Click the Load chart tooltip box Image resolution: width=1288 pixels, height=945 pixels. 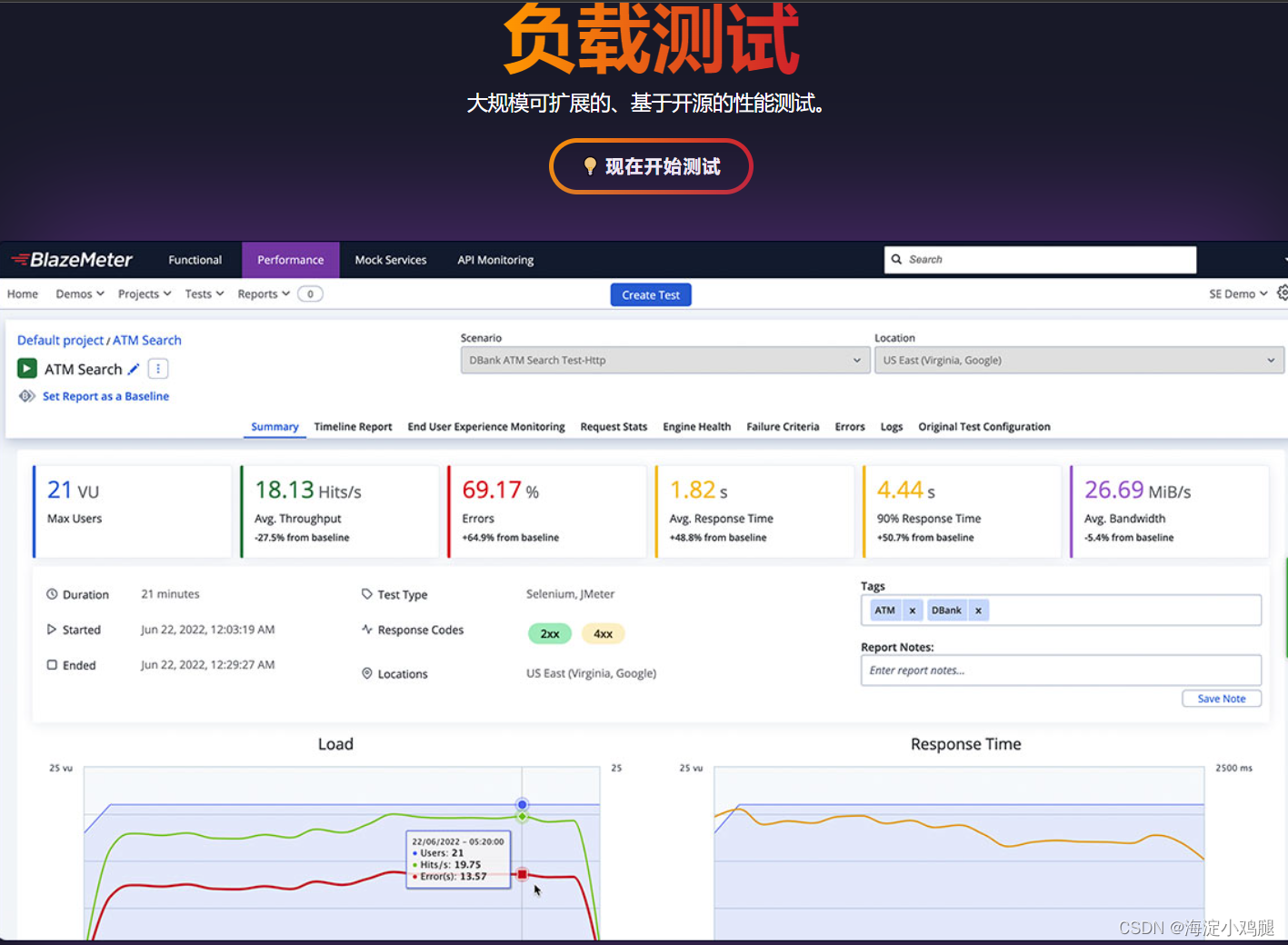[x=458, y=859]
